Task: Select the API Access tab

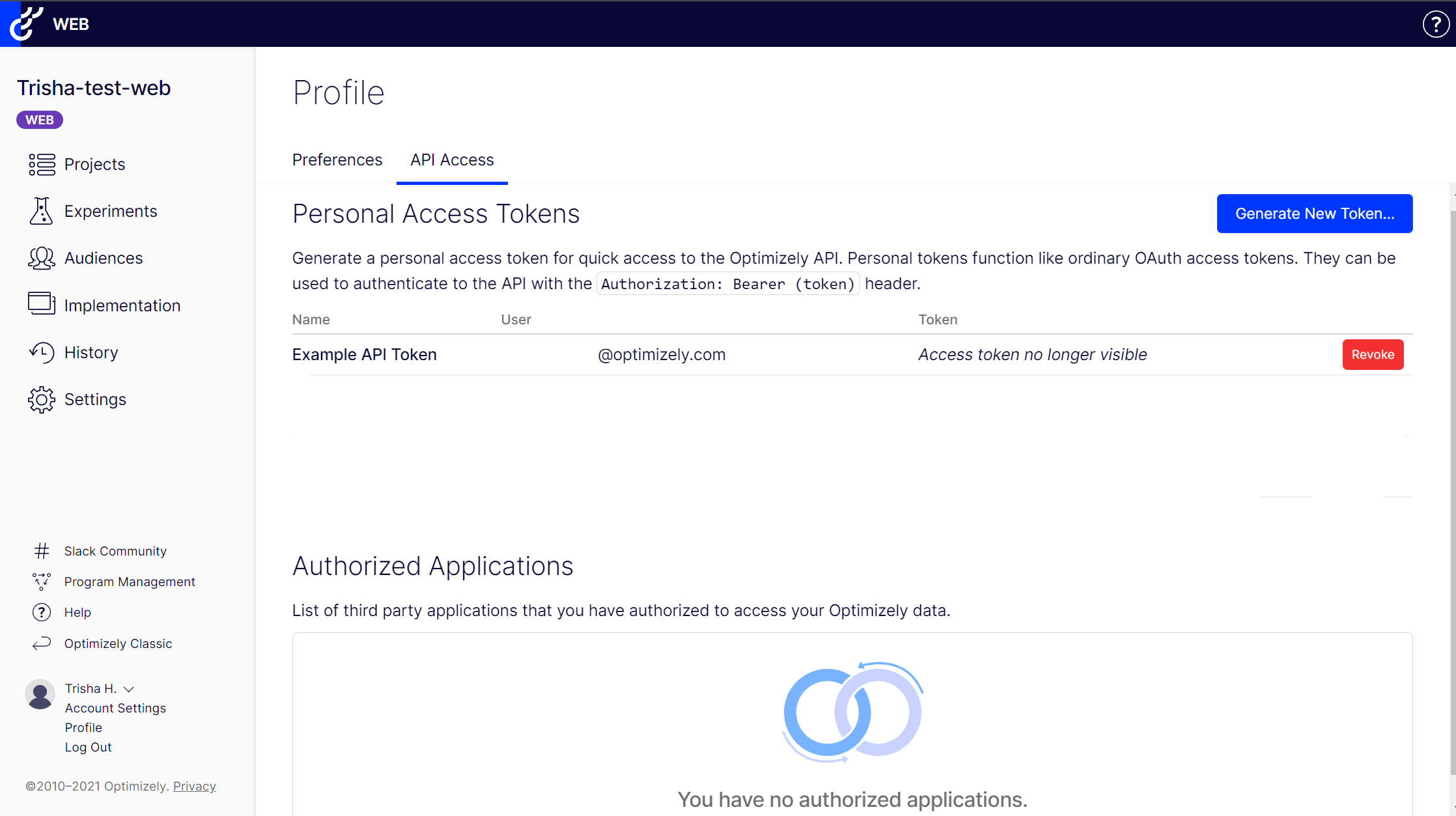Action: pos(452,160)
